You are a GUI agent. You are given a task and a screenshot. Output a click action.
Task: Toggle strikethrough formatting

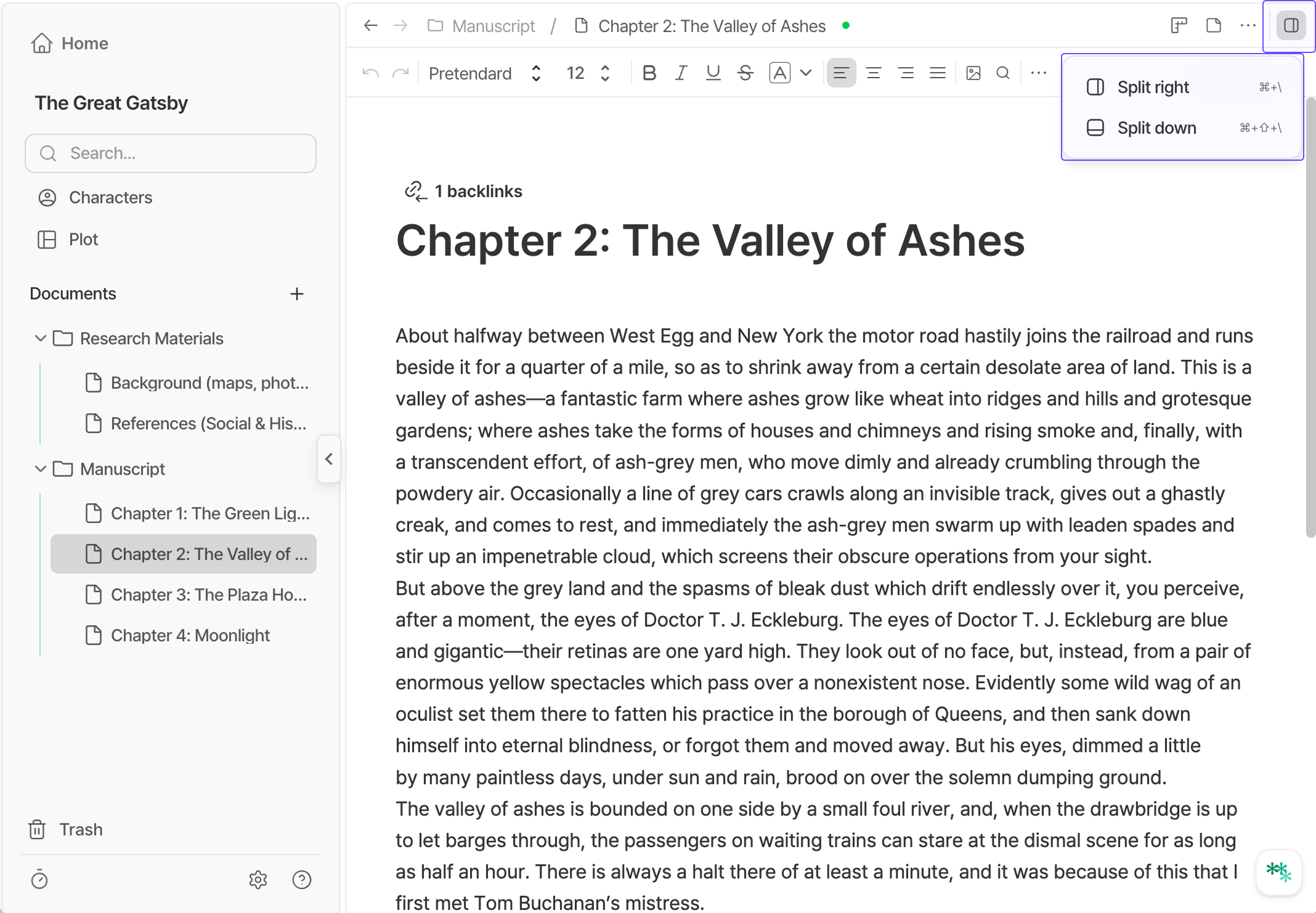745,73
